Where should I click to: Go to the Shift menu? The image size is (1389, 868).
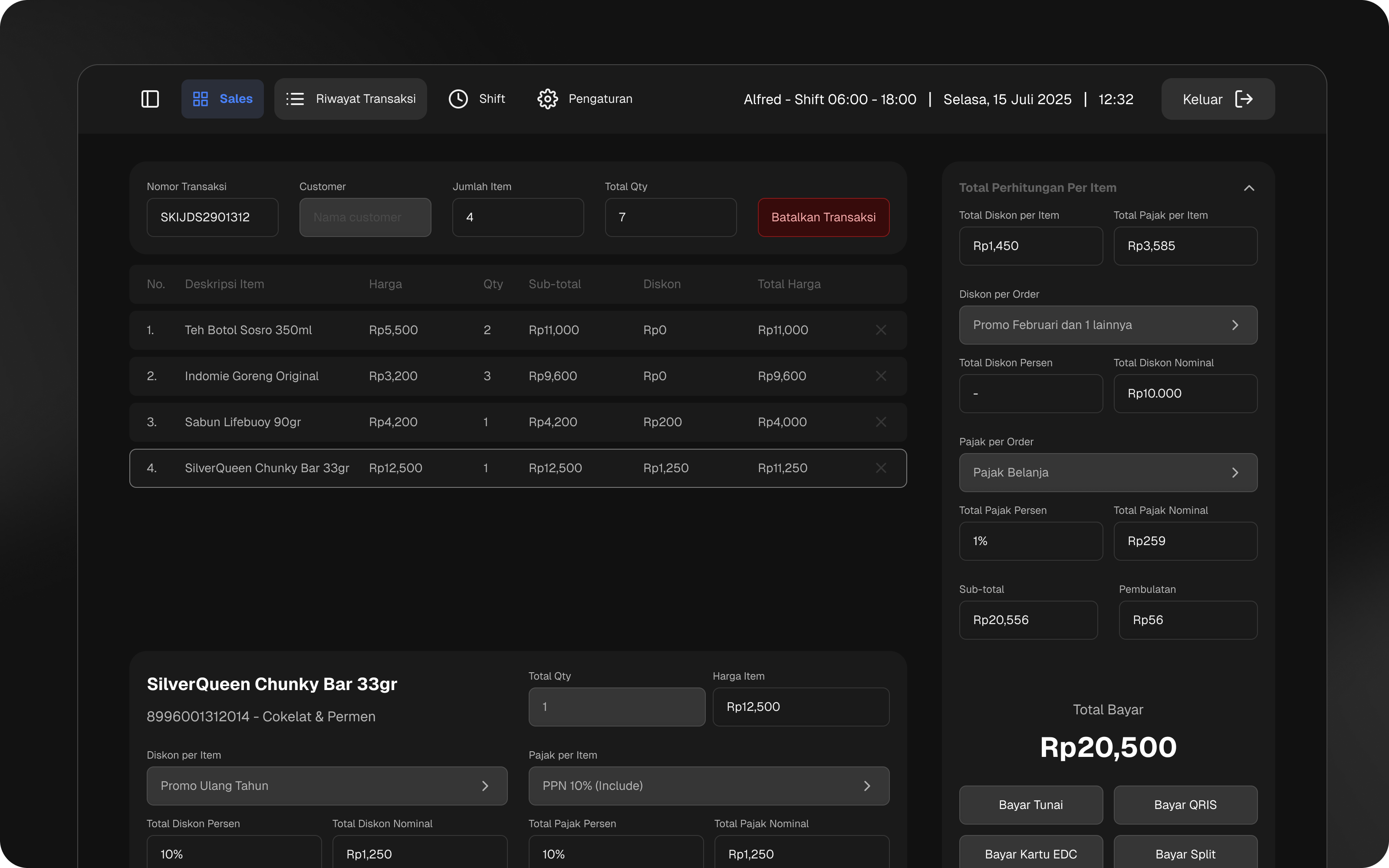[x=477, y=99]
